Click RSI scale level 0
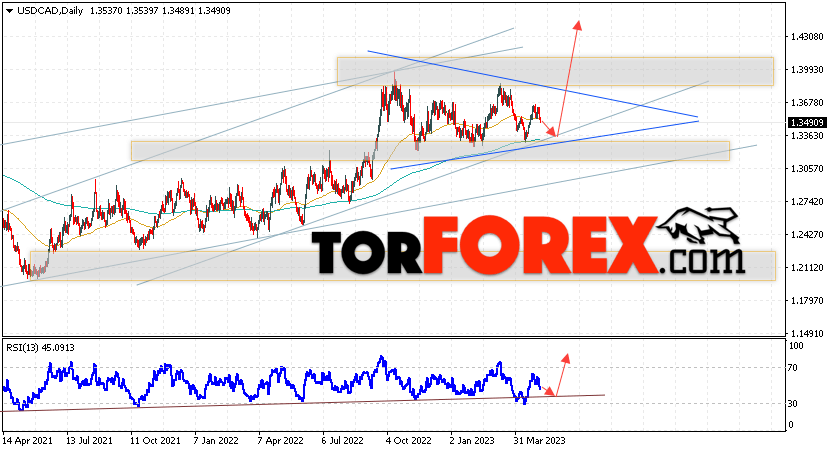This screenshot has height=452, width=831. click(x=791, y=424)
